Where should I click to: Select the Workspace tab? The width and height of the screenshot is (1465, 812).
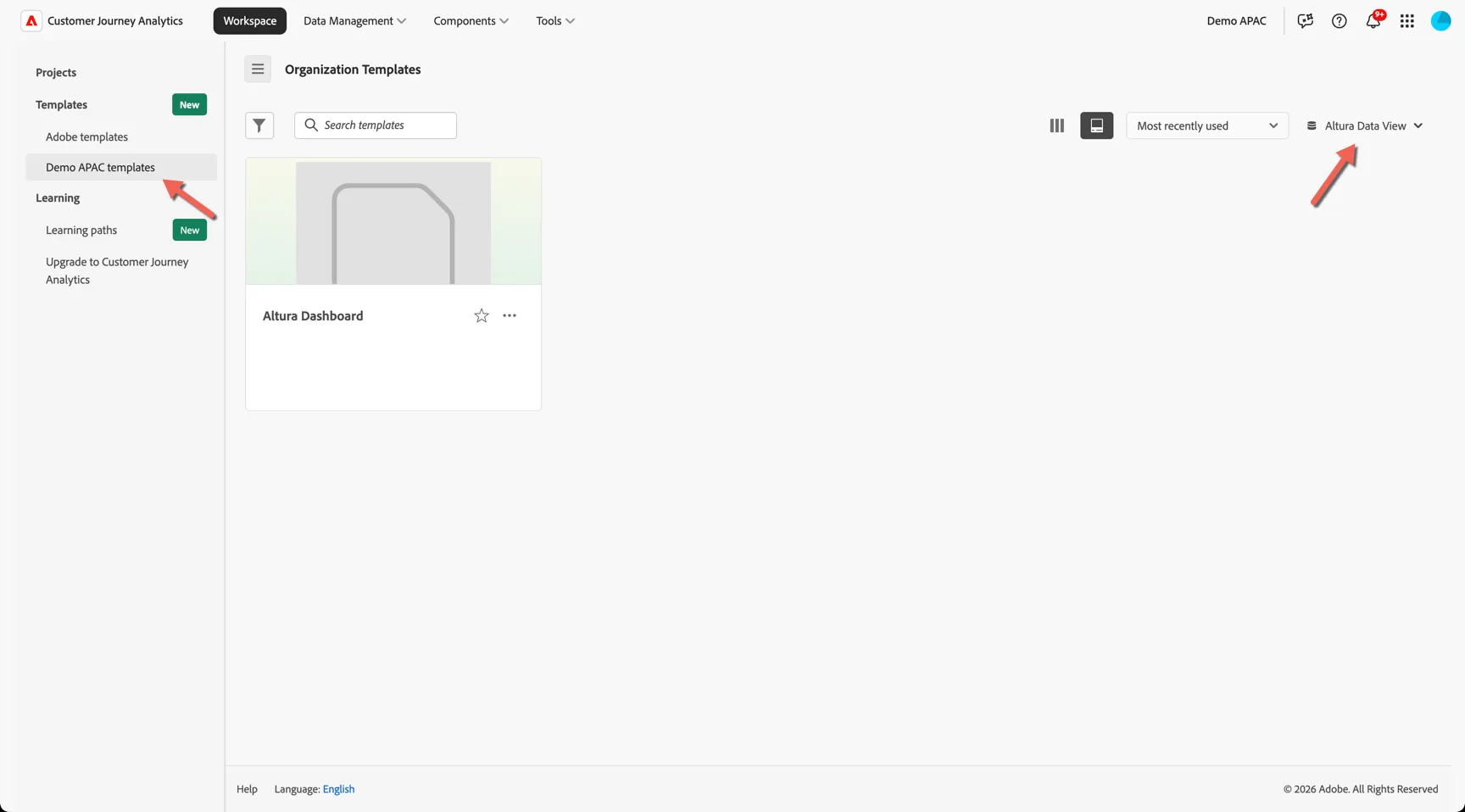(x=250, y=21)
